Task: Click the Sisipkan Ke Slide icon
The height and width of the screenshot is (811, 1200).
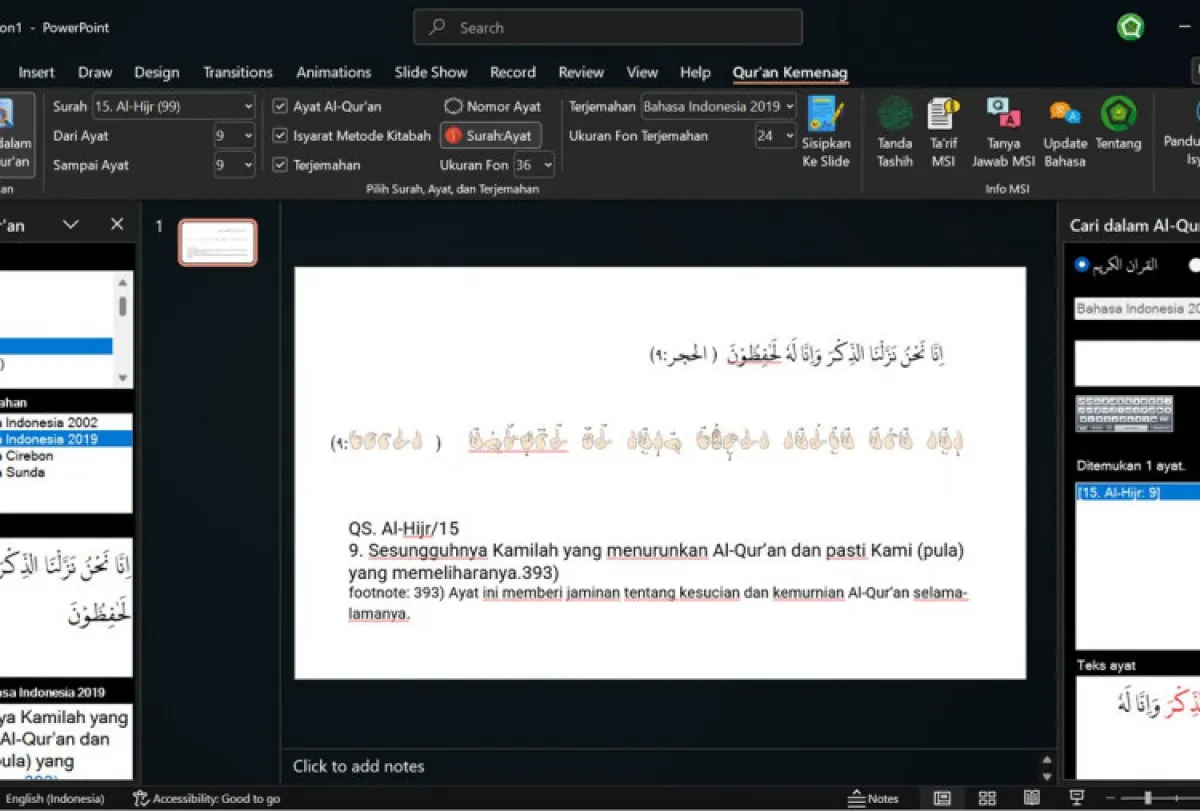Action: (x=825, y=131)
